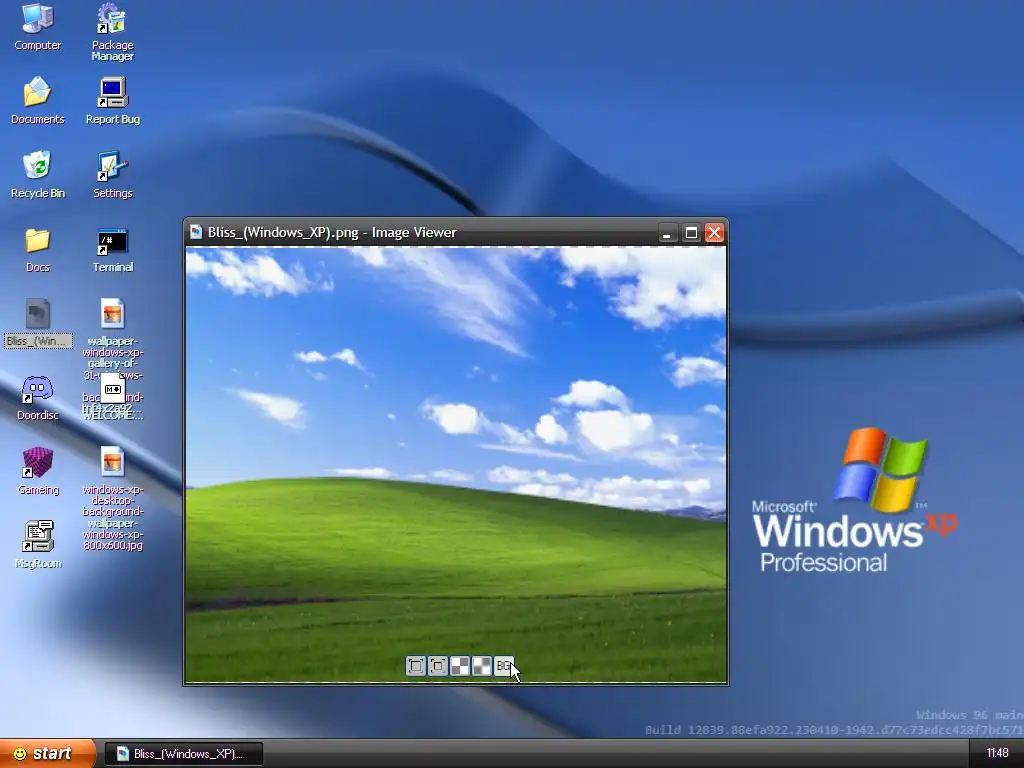1024x768 pixels.
Task: Open the Docs folder icon
Action: pyautogui.click(x=38, y=249)
